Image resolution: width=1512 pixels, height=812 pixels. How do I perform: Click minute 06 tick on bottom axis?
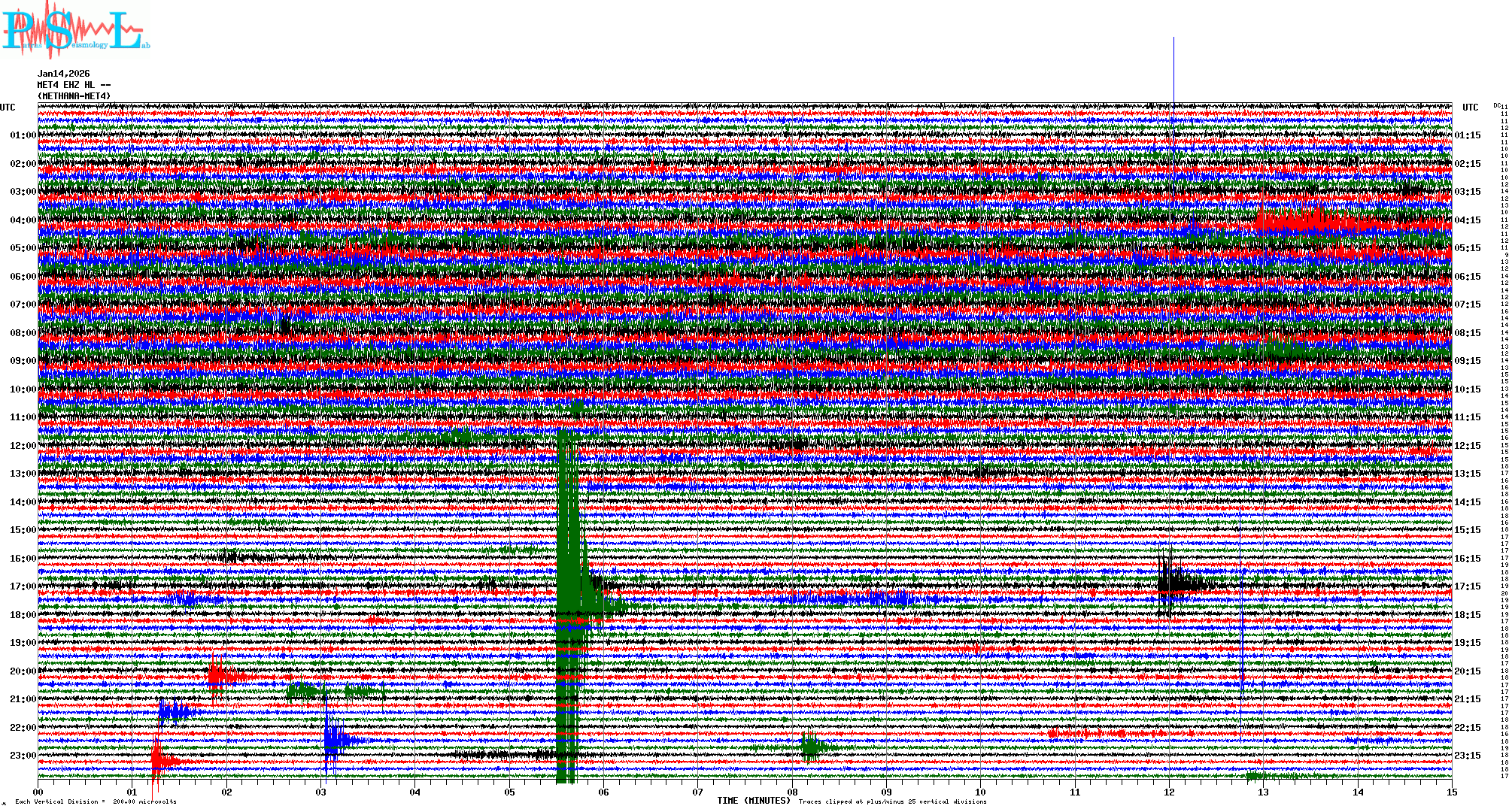pyautogui.click(x=603, y=792)
